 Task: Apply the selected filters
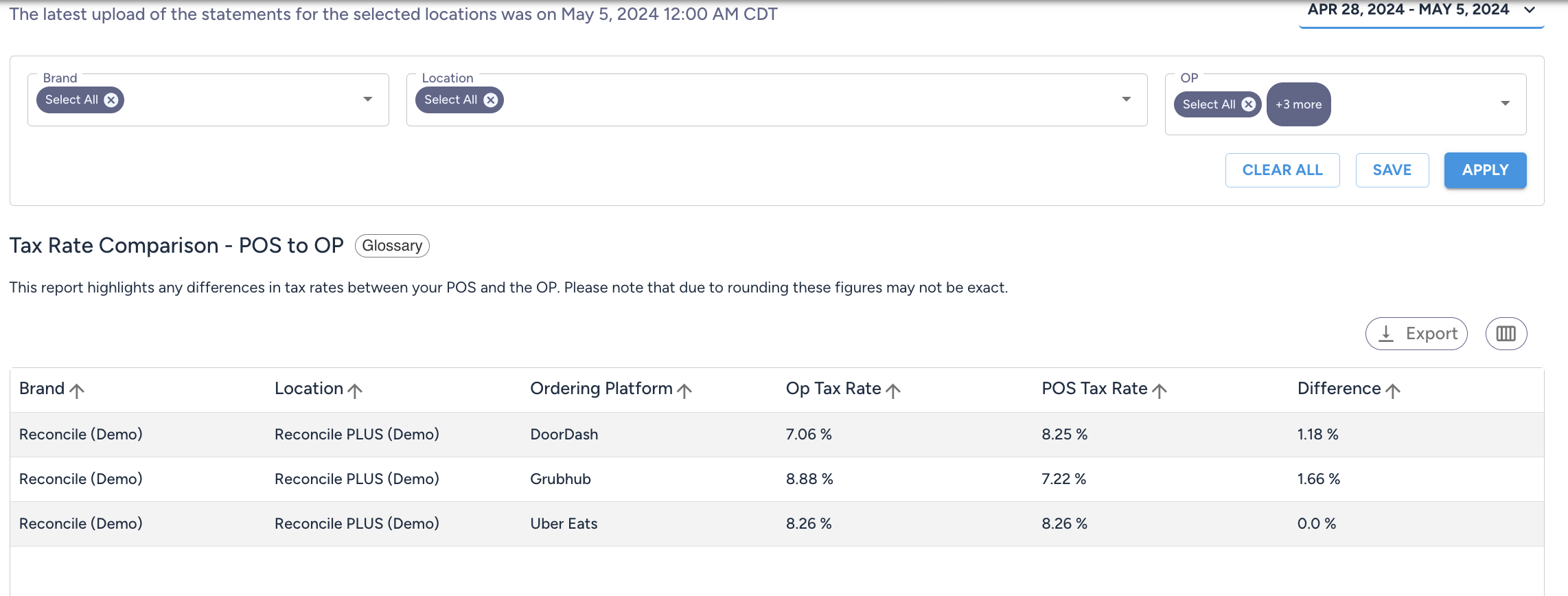click(x=1485, y=170)
